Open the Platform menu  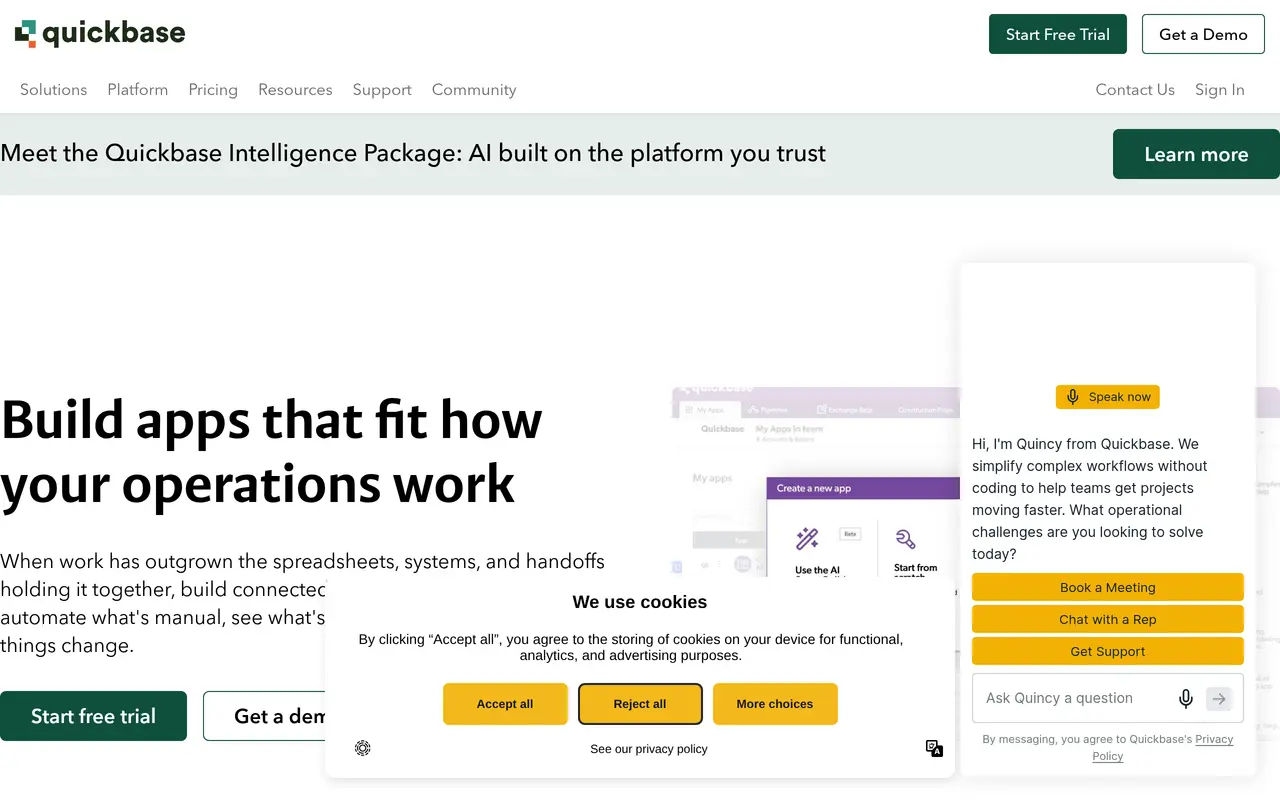click(138, 90)
